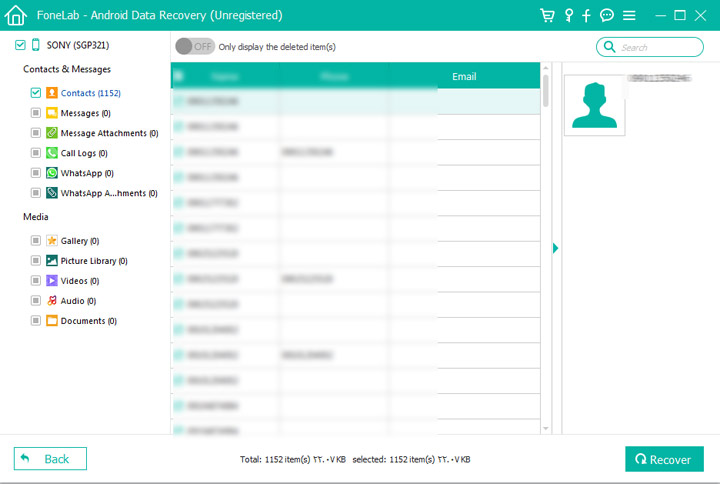Toggle only display deleted items switch
Image resolution: width=720 pixels, height=484 pixels.
(194, 46)
